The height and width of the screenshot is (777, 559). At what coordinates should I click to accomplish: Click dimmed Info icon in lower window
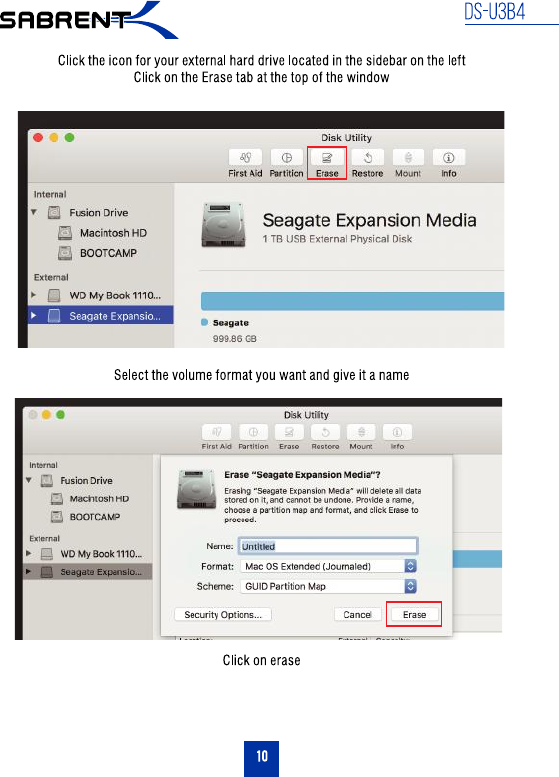(397, 432)
